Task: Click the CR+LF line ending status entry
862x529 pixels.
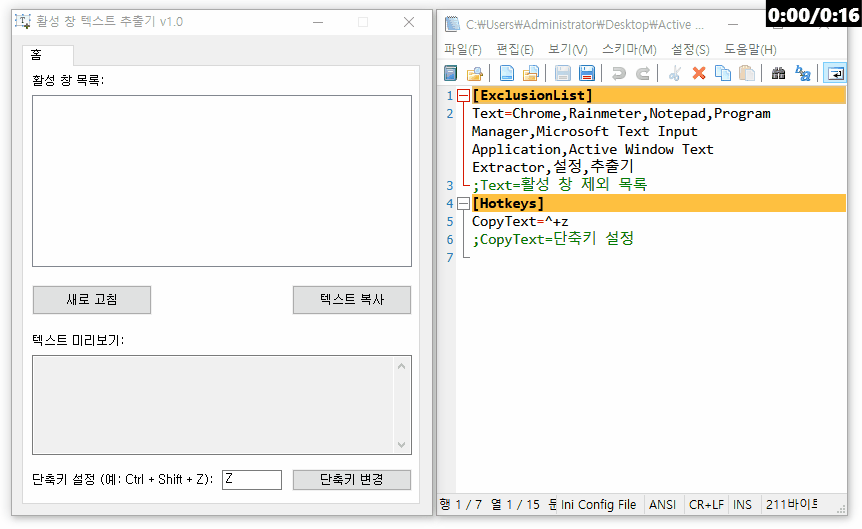Action: pos(706,505)
